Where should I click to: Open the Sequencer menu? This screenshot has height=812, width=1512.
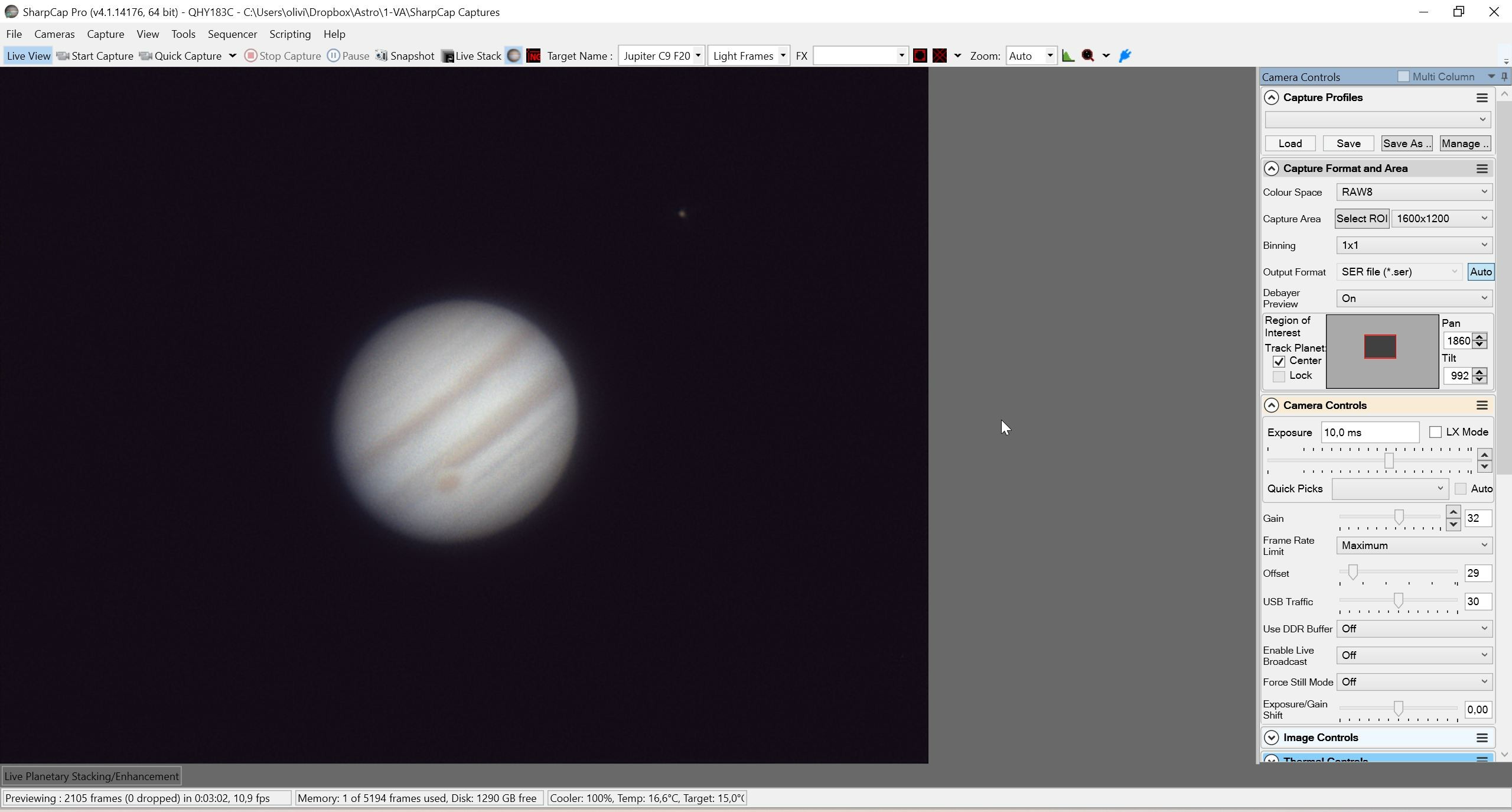[232, 34]
